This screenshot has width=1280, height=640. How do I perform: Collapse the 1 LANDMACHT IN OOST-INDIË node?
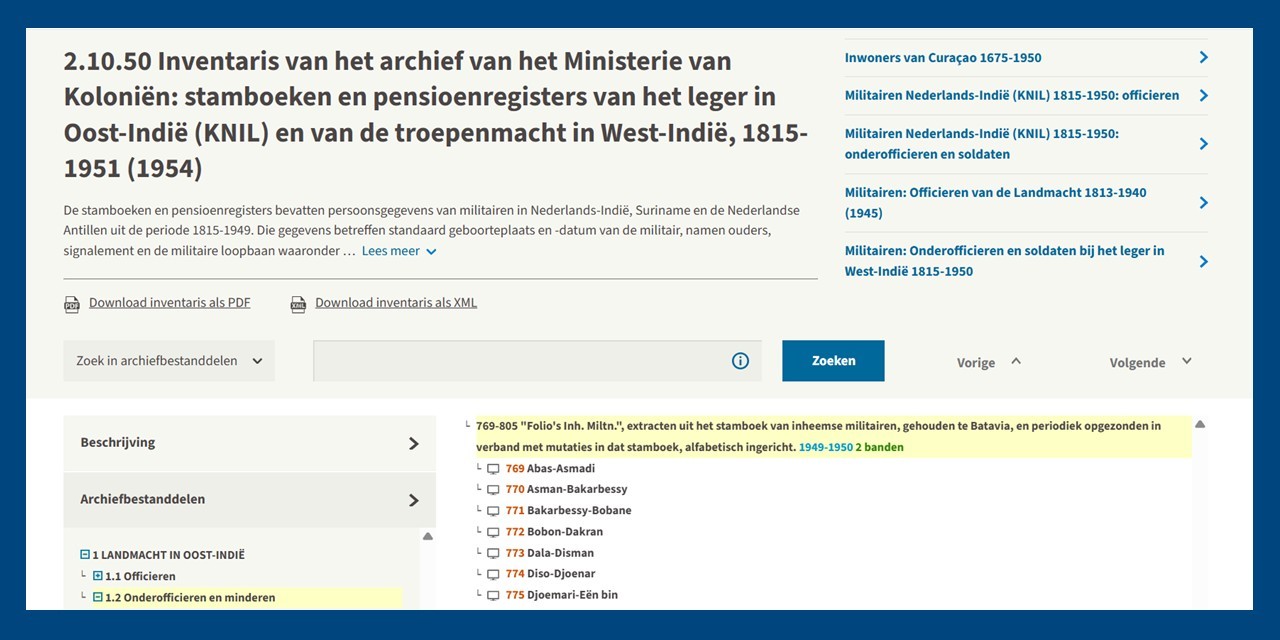[86, 555]
